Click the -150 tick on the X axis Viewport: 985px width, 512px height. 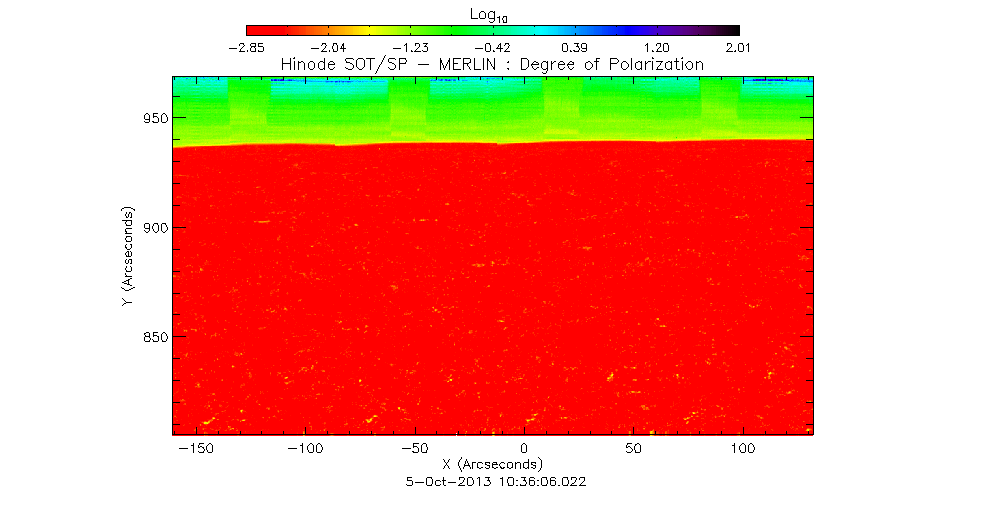pyautogui.click(x=194, y=450)
